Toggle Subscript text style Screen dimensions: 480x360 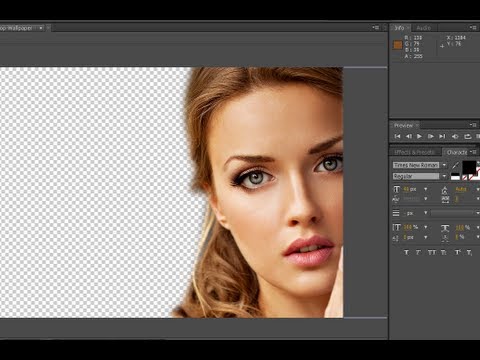[x=469, y=253]
